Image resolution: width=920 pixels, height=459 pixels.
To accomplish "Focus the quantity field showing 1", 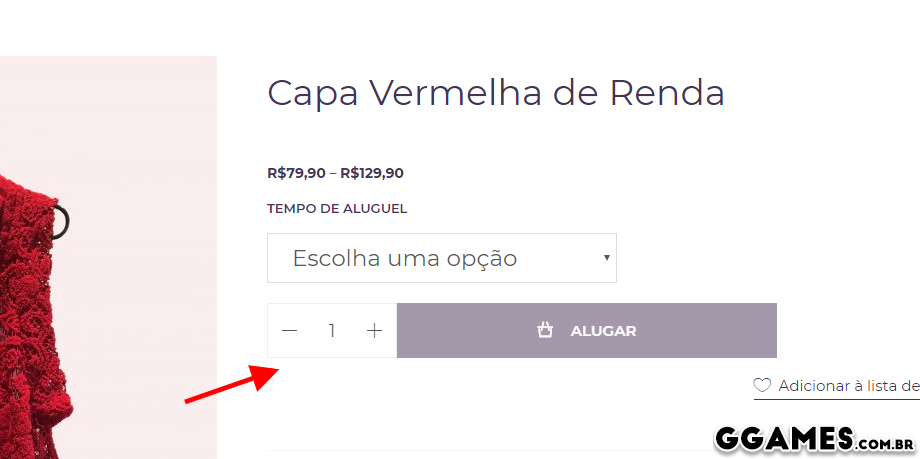I will click(x=332, y=330).
